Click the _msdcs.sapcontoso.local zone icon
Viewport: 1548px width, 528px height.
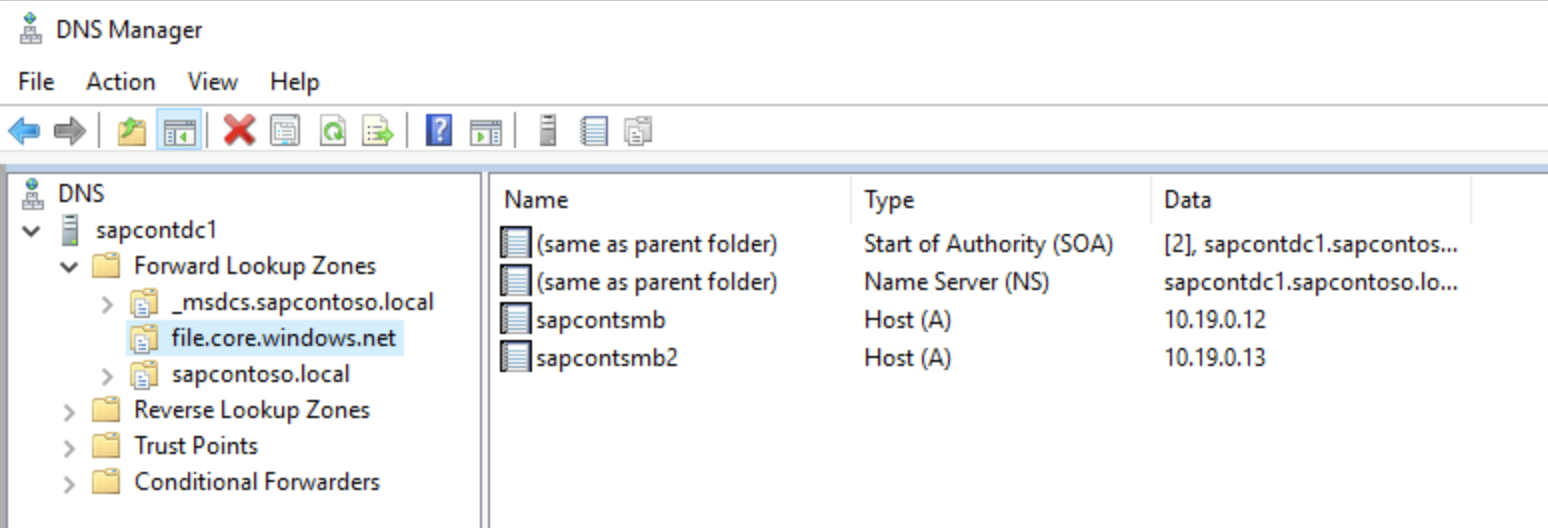click(x=144, y=302)
